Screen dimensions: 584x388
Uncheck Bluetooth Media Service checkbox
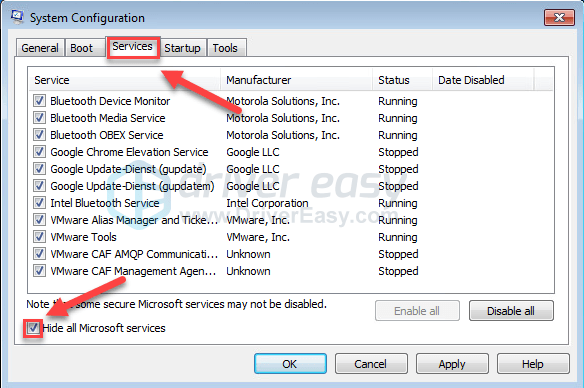point(39,118)
